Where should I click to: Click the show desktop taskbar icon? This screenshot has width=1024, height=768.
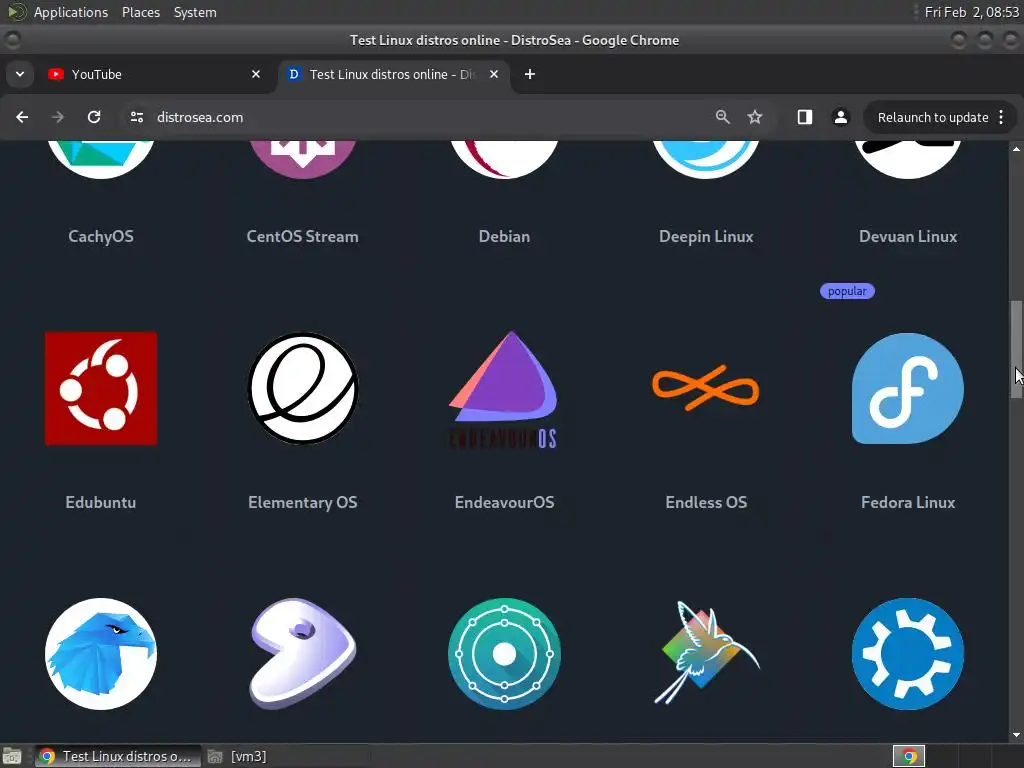(12, 756)
